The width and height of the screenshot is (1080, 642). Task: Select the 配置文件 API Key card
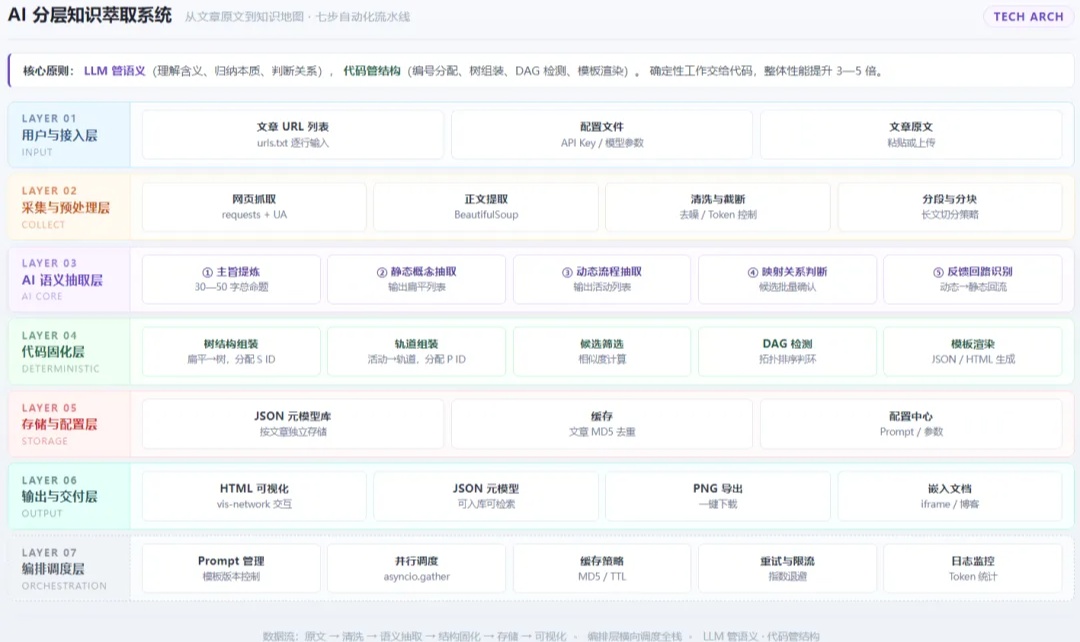[602, 134]
